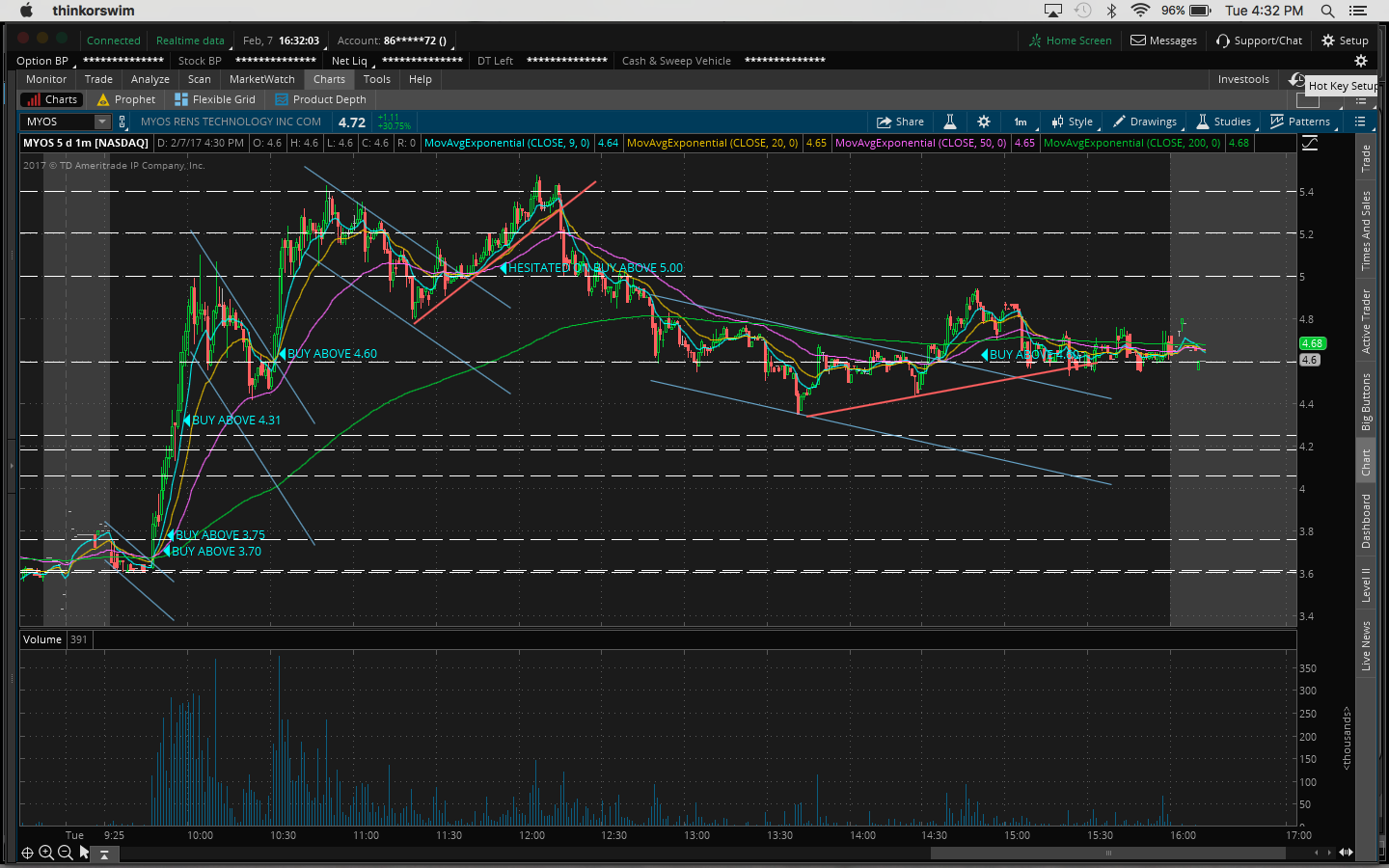This screenshot has width=1389, height=868.
Task: Toggle the Times And Sales side panel
Action: click(1366, 231)
